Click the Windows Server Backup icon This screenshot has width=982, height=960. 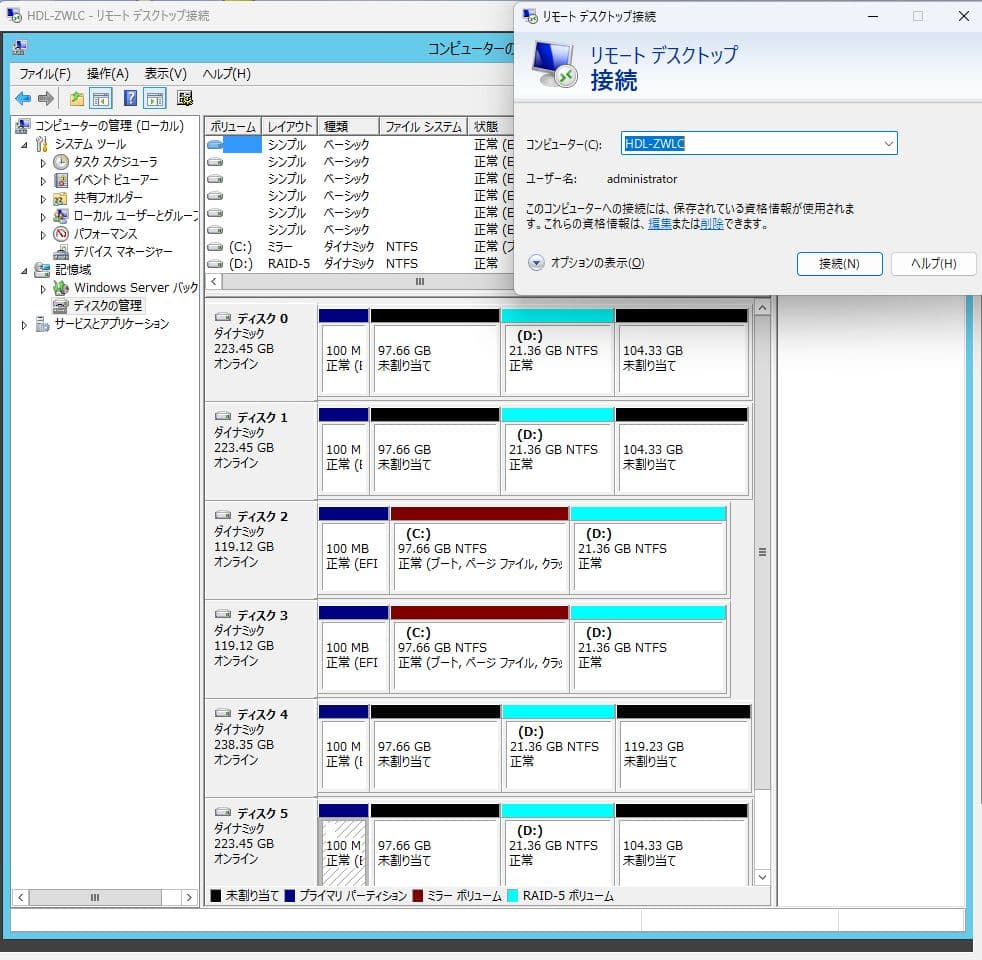(61, 288)
